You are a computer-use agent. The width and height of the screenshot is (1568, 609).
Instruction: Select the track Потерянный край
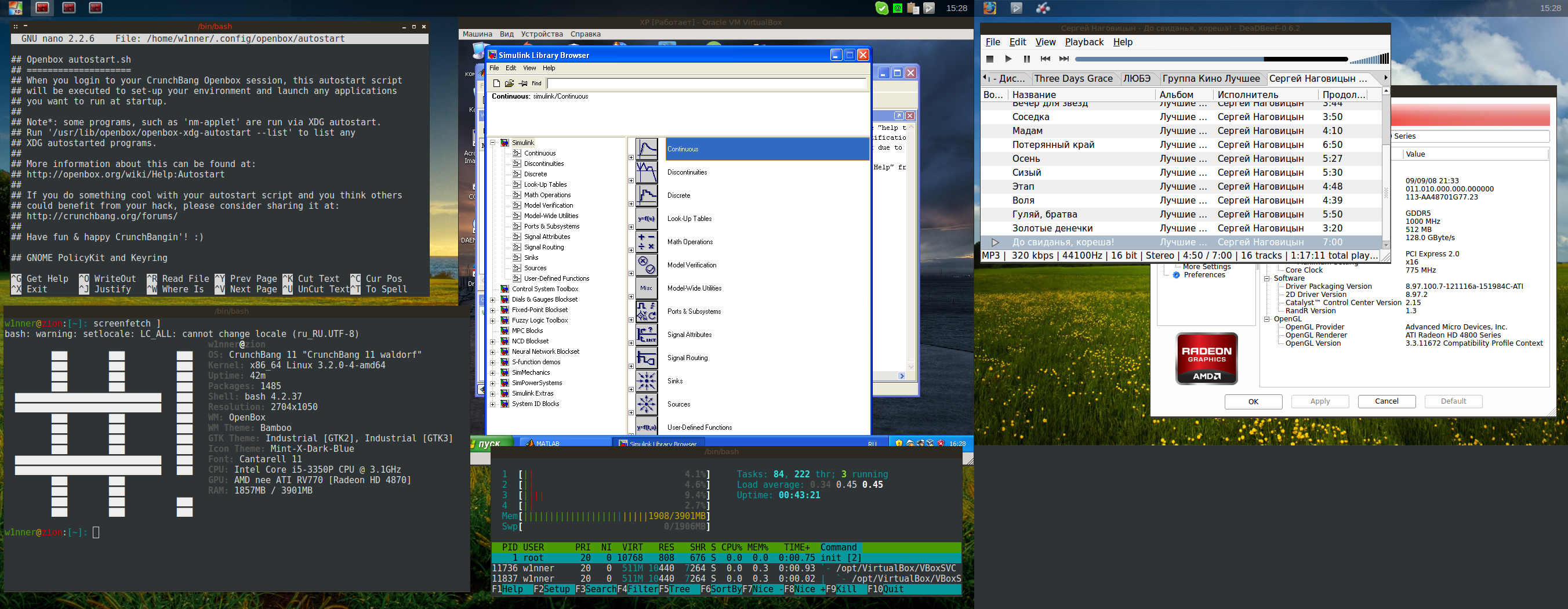pos(1181,145)
